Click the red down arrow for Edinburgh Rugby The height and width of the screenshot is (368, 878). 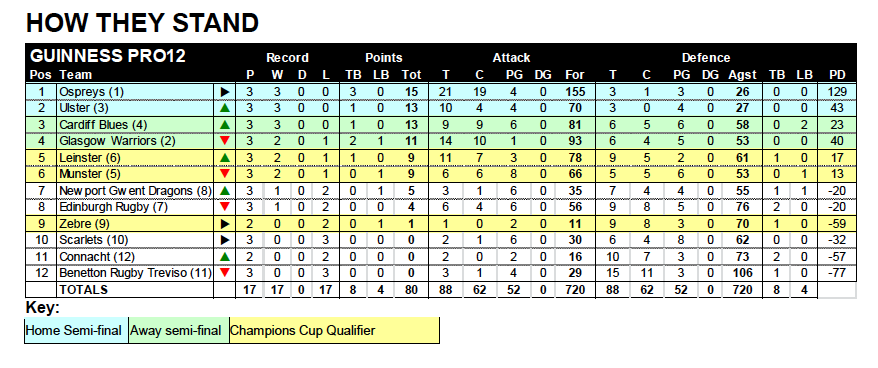coord(225,207)
